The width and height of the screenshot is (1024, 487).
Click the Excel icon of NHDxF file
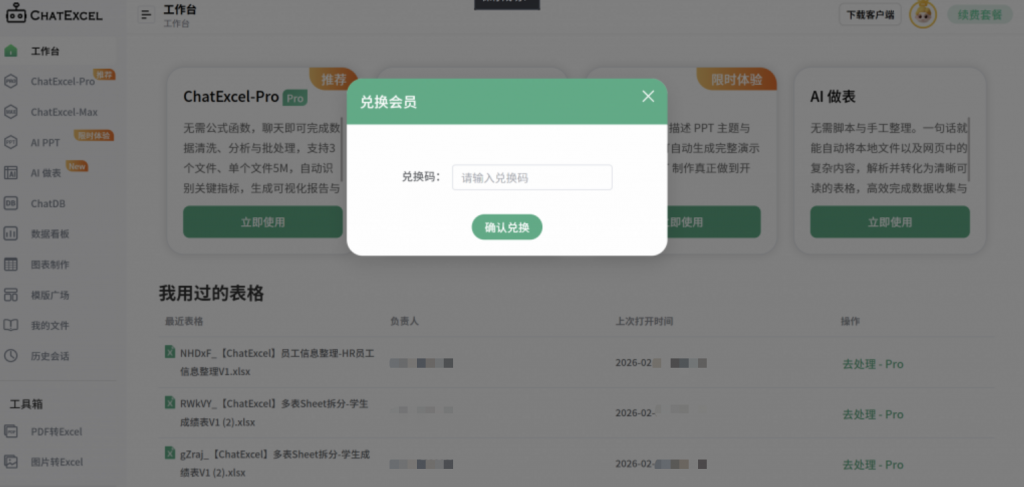pos(170,353)
